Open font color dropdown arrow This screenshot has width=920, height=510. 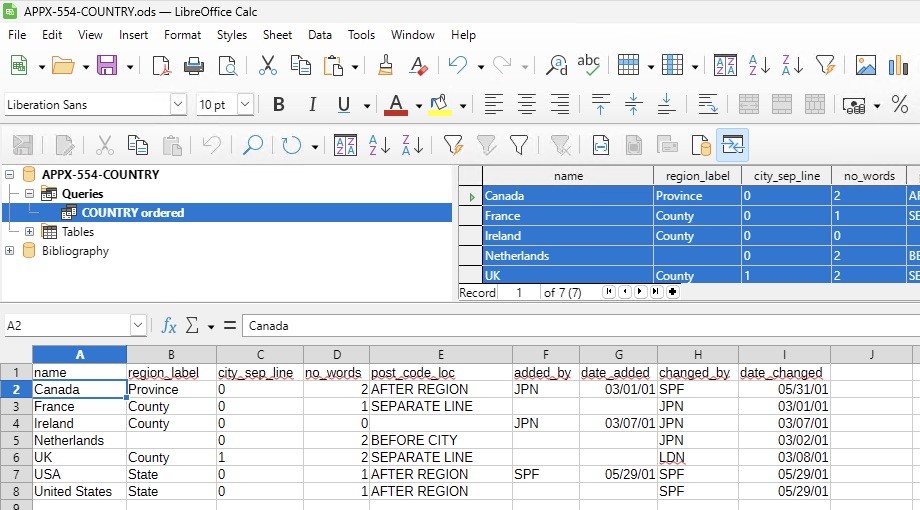click(x=418, y=106)
